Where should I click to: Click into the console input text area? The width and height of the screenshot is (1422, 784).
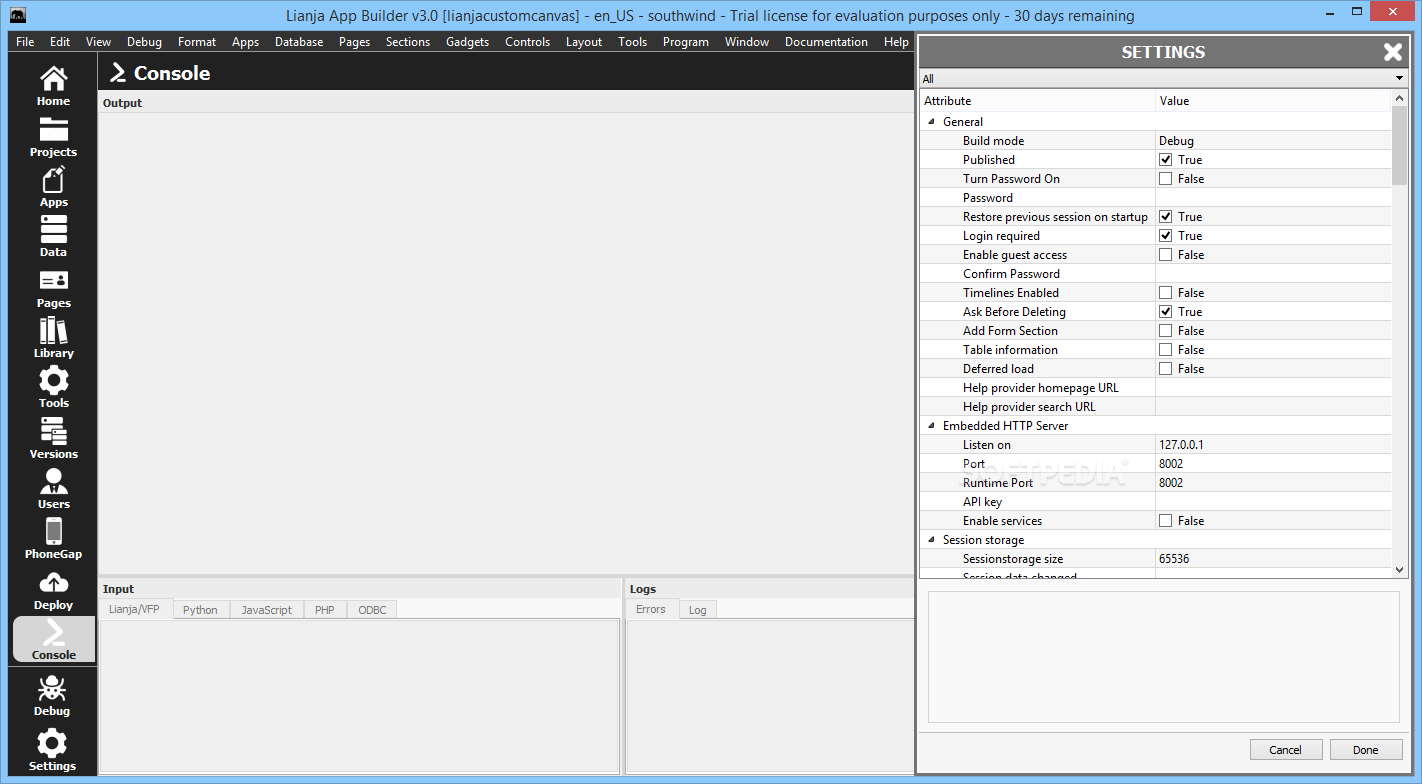point(359,696)
